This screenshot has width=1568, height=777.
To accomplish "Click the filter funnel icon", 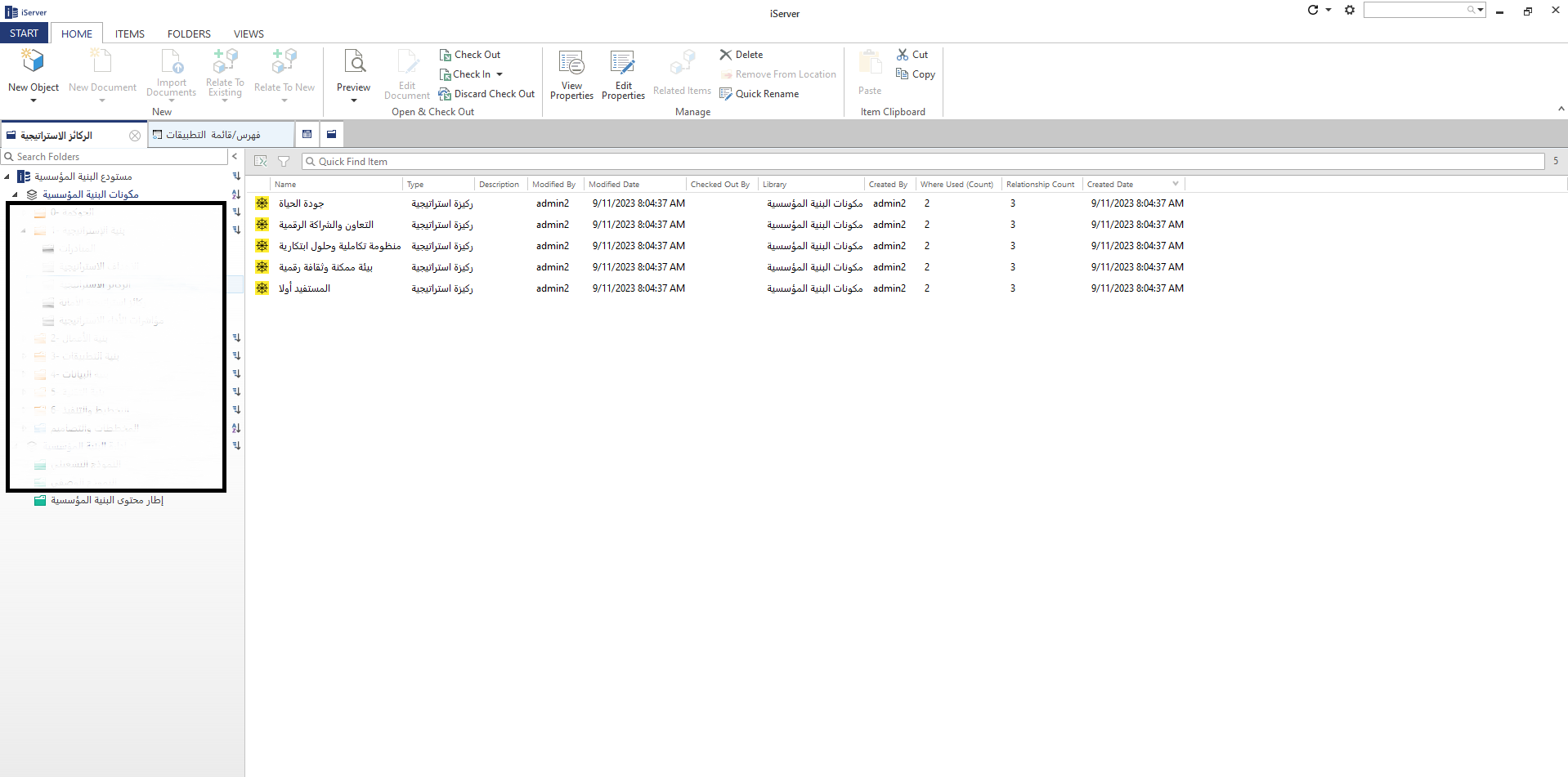I will [284, 162].
